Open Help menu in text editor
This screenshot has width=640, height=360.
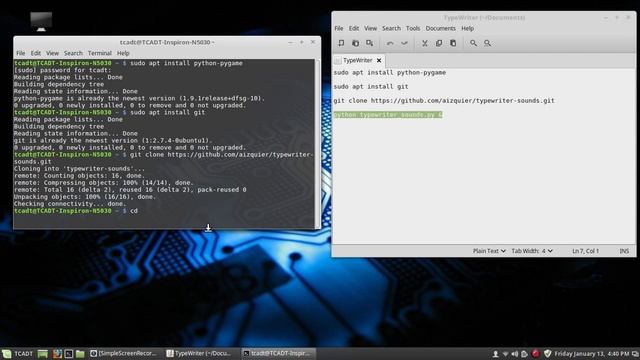[467, 28]
